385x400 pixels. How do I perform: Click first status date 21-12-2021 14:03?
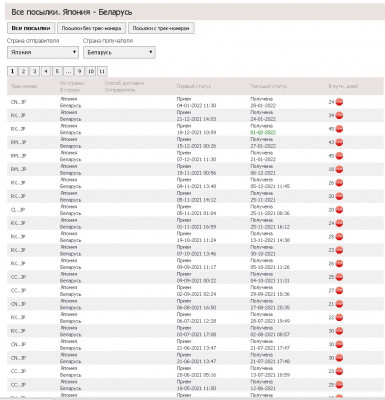click(x=196, y=119)
